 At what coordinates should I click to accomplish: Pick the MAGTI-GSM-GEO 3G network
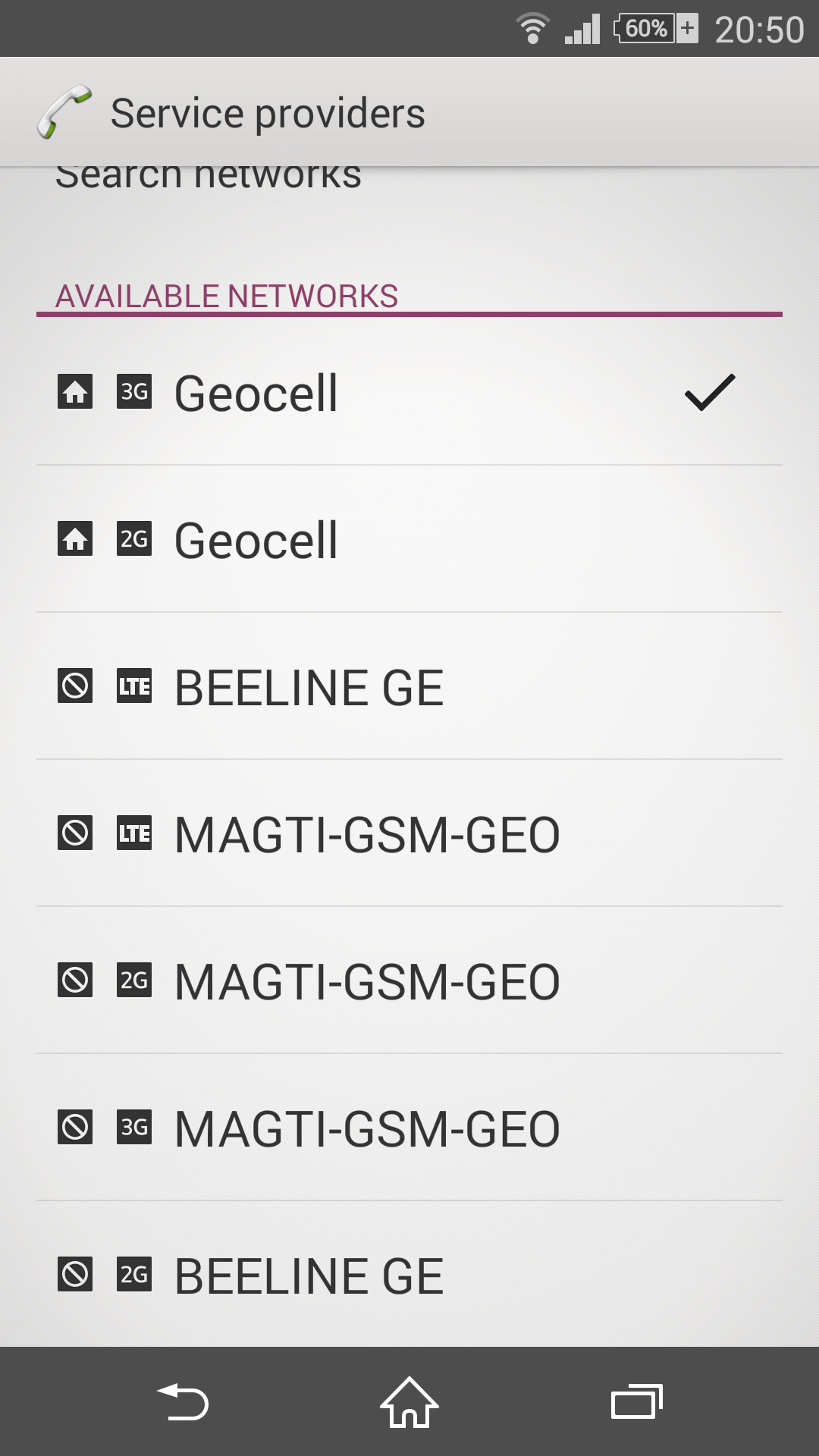[409, 1128]
